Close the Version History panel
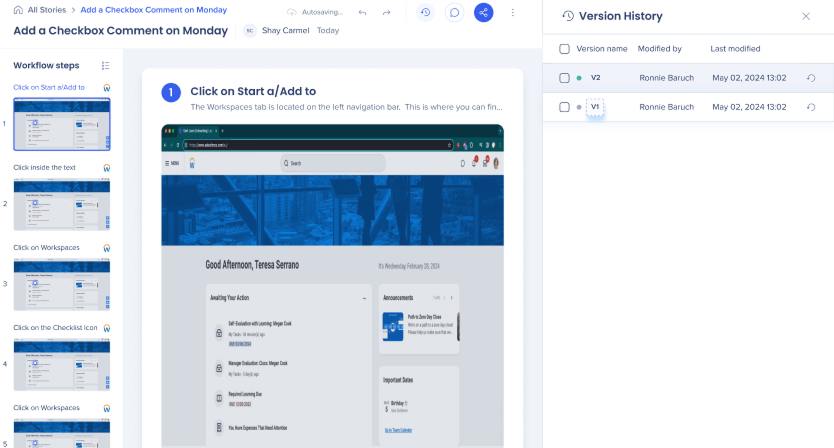The width and height of the screenshot is (834, 448). [x=806, y=16]
